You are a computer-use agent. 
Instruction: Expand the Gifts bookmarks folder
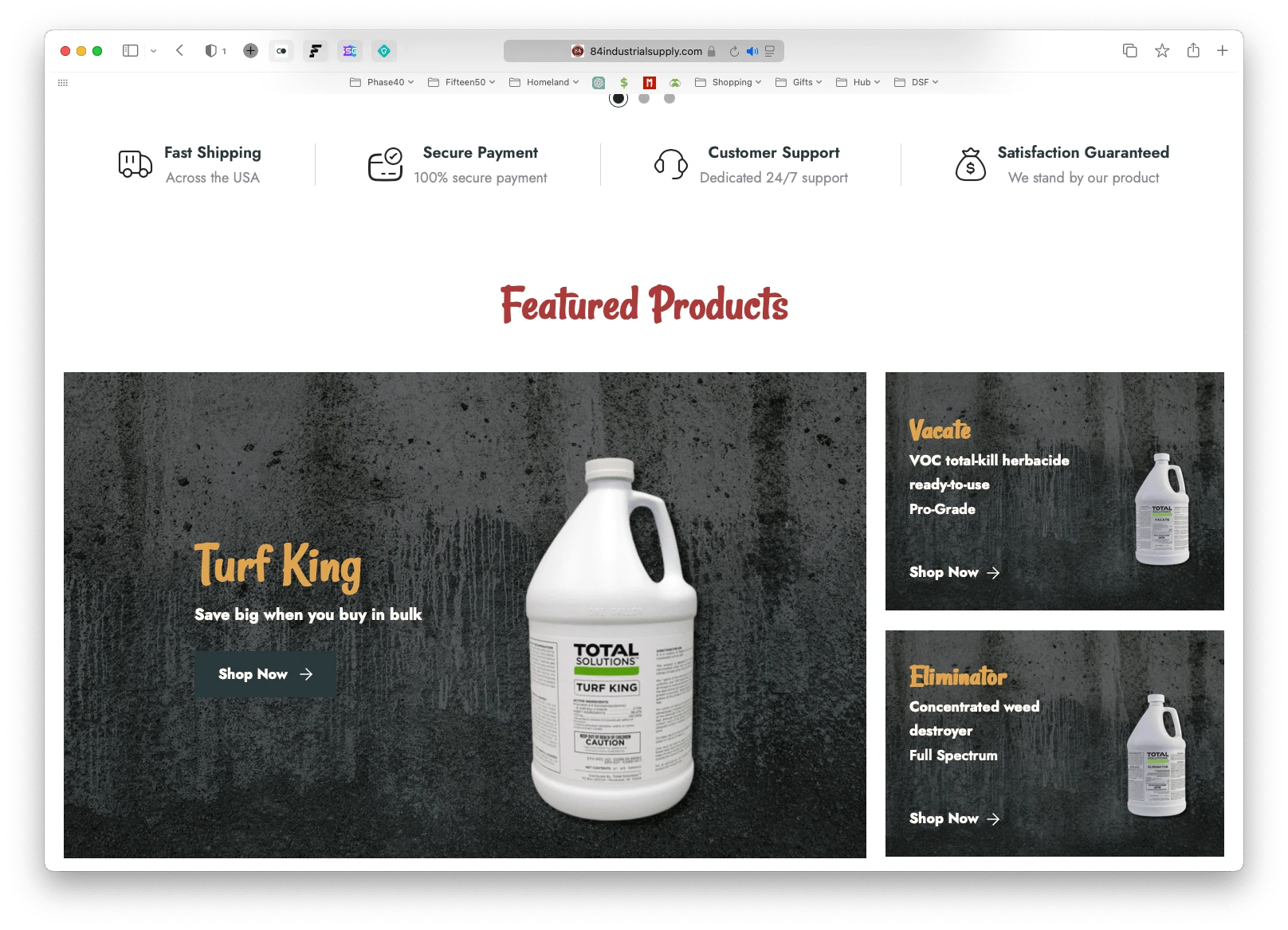tap(799, 82)
